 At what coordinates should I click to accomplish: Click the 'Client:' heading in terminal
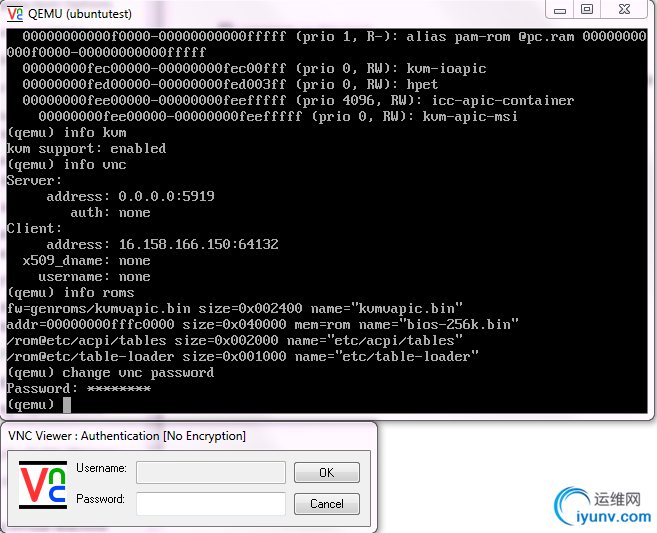[34, 228]
